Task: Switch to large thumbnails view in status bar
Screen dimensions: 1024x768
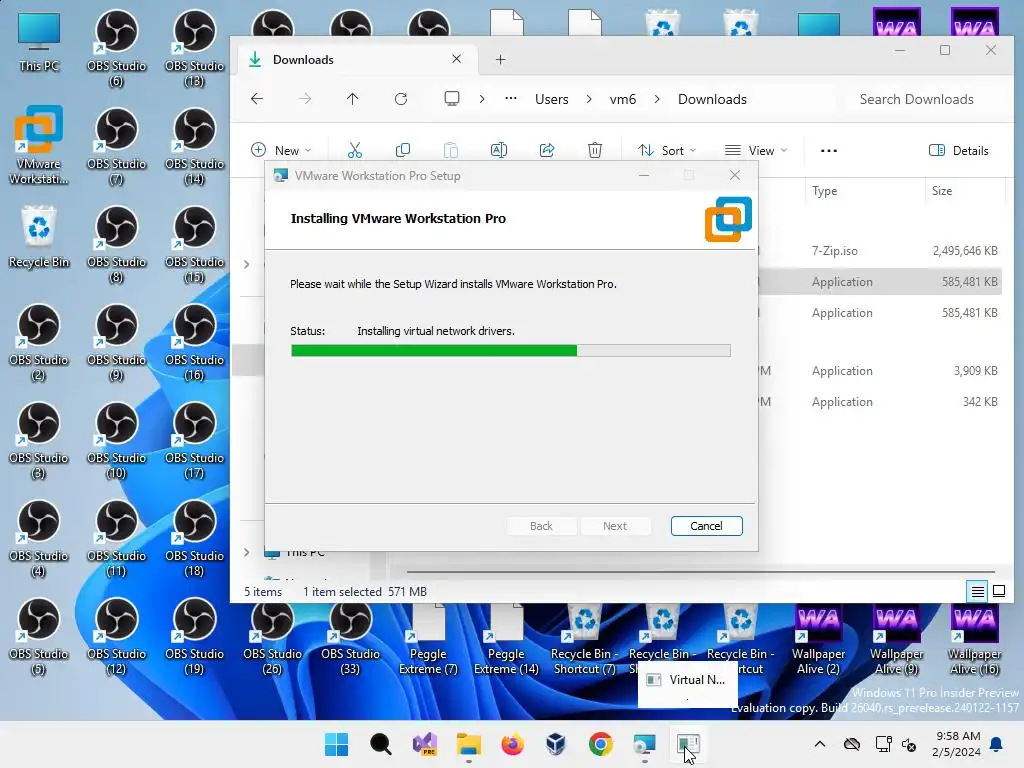Action: click(x=999, y=592)
